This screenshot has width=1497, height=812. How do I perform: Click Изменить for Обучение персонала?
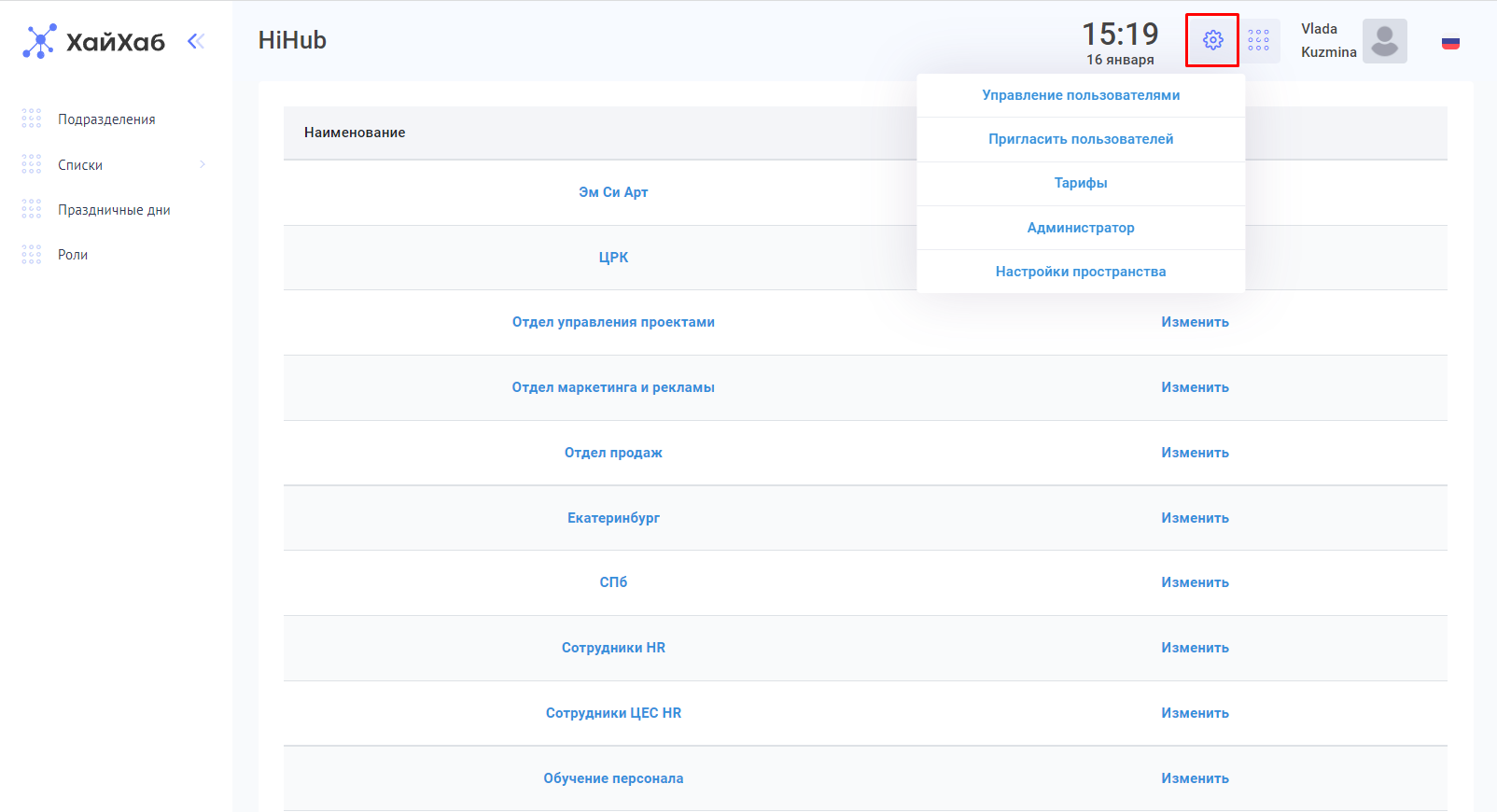tap(1195, 778)
